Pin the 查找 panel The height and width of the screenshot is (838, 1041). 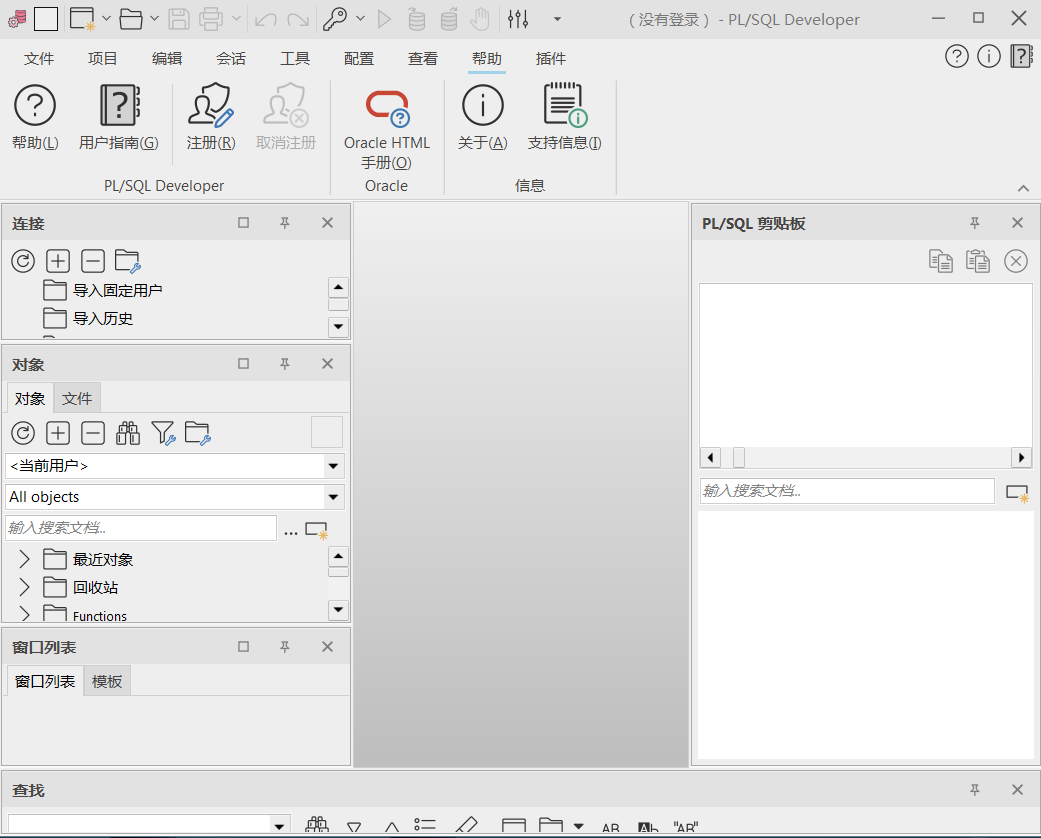click(x=975, y=790)
